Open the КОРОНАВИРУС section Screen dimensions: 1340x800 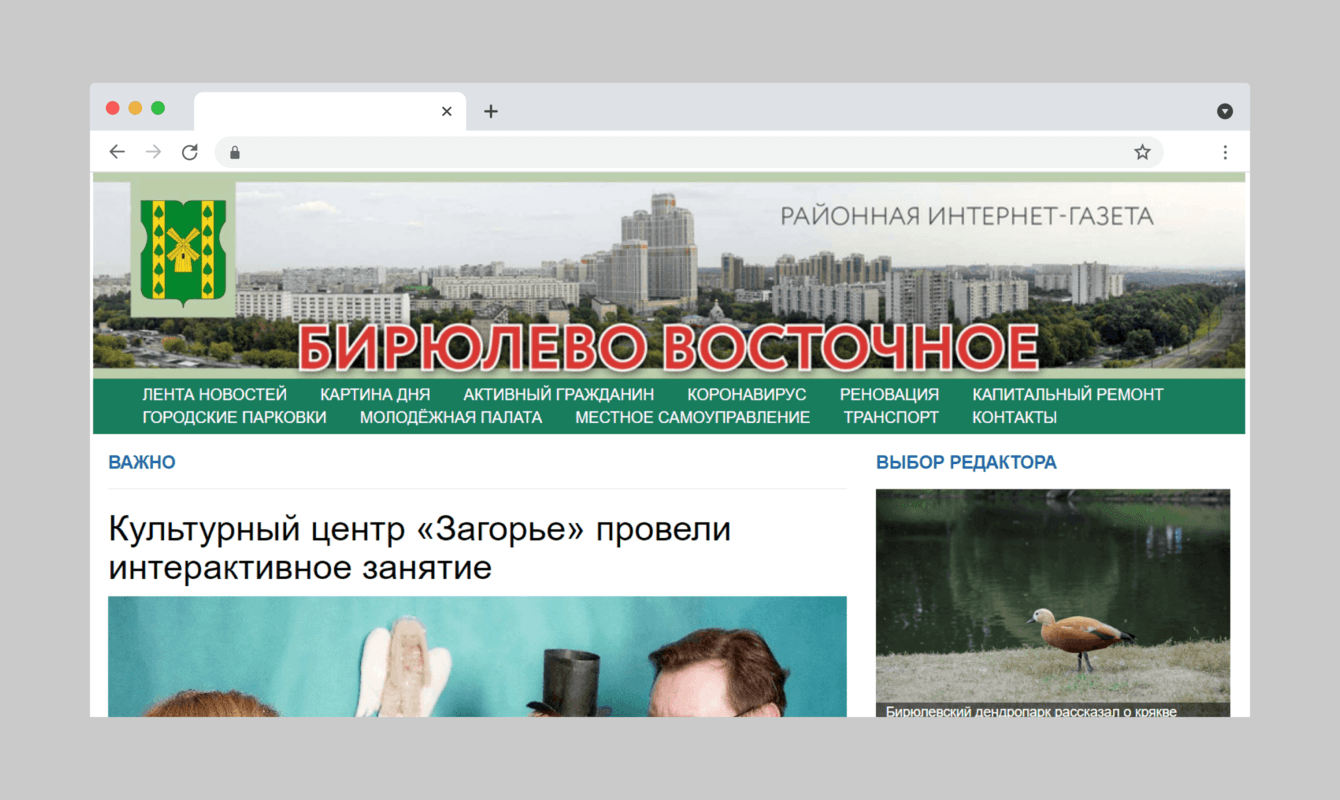click(x=746, y=394)
